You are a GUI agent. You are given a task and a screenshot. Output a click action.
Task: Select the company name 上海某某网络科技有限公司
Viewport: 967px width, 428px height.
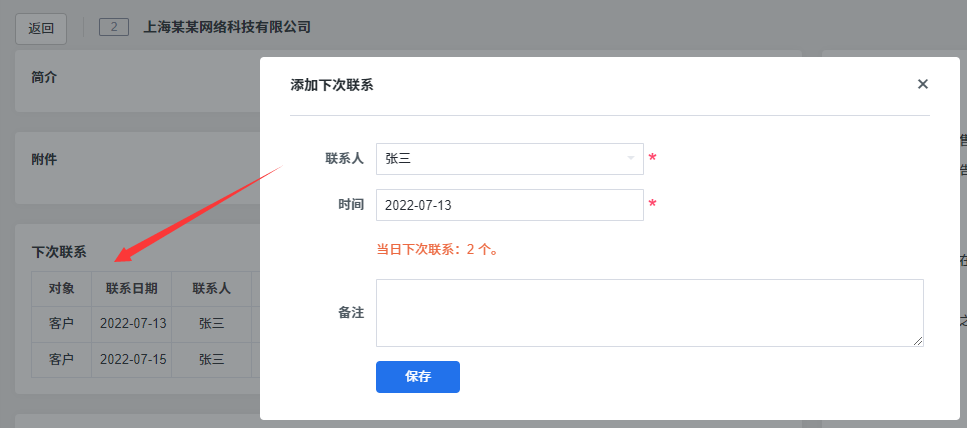click(227, 27)
